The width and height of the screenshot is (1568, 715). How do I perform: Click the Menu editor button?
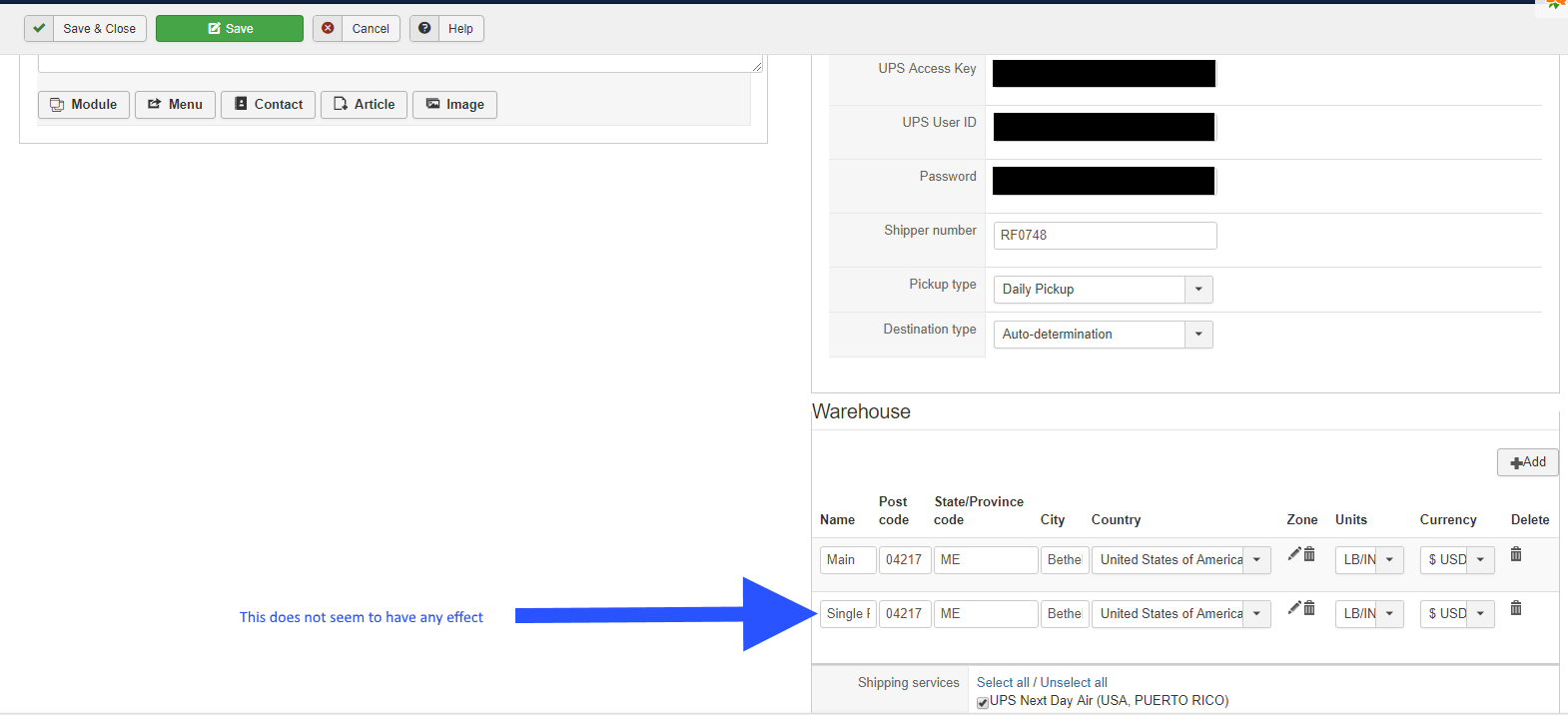tap(175, 105)
